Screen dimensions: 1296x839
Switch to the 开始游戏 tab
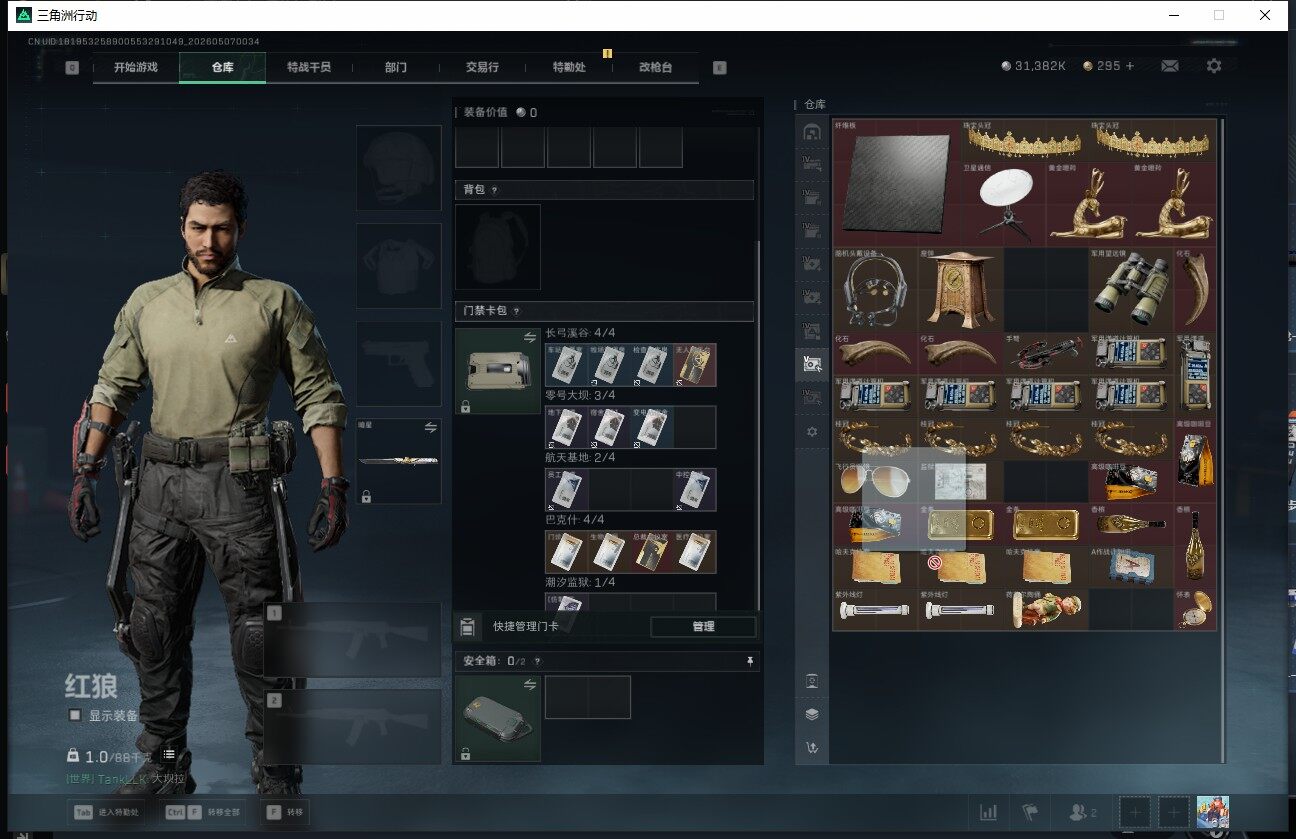pyautogui.click(x=136, y=67)
